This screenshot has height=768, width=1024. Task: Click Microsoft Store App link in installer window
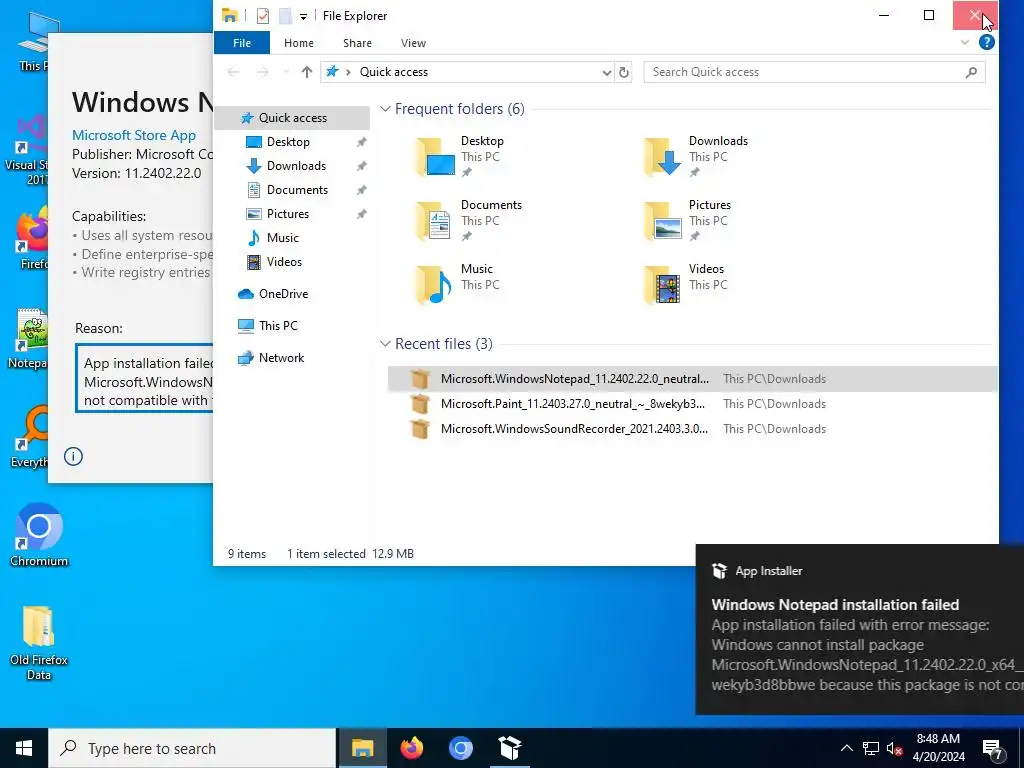[134, 135]
